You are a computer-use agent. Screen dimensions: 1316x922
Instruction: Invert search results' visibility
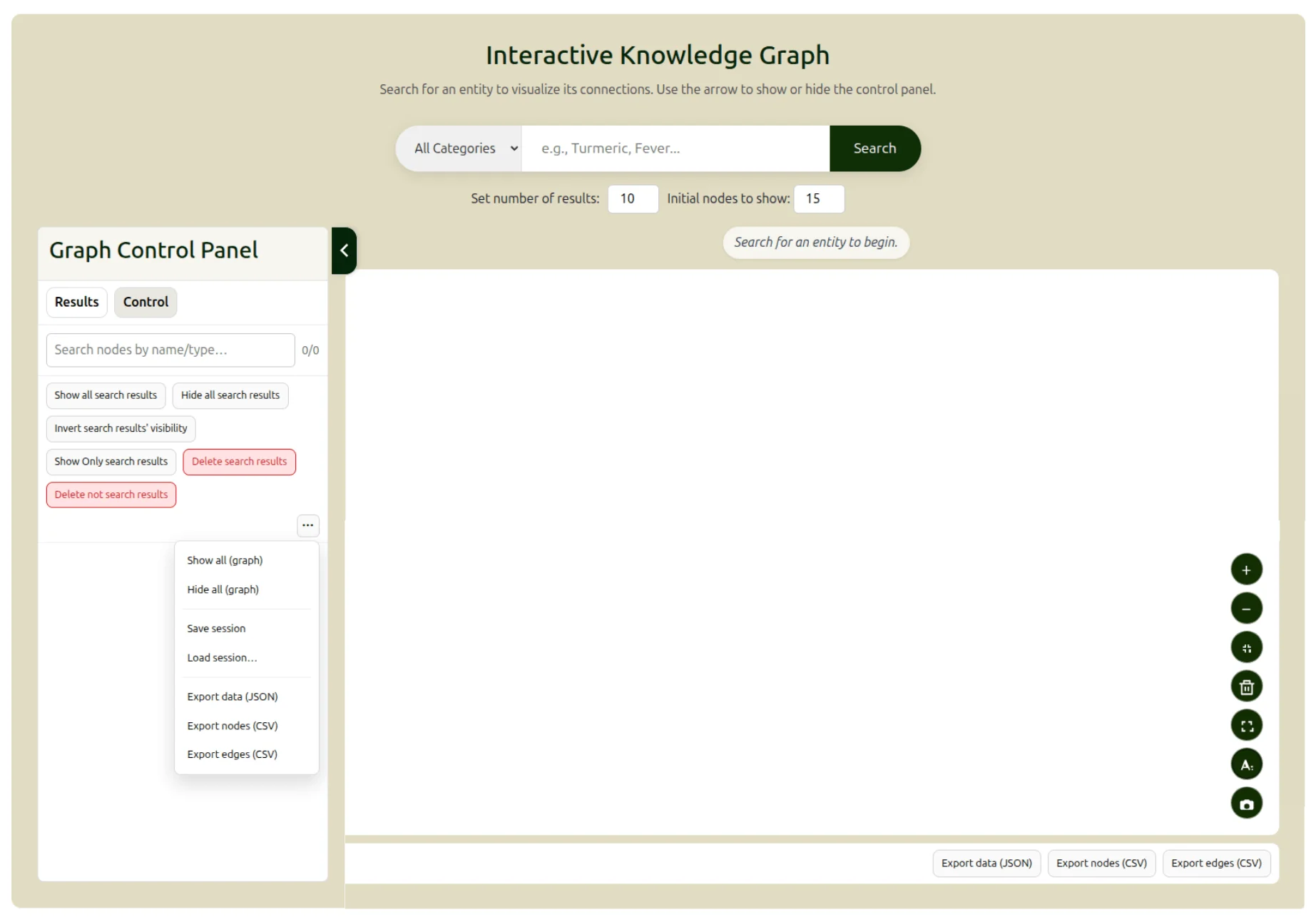(121, 428)
